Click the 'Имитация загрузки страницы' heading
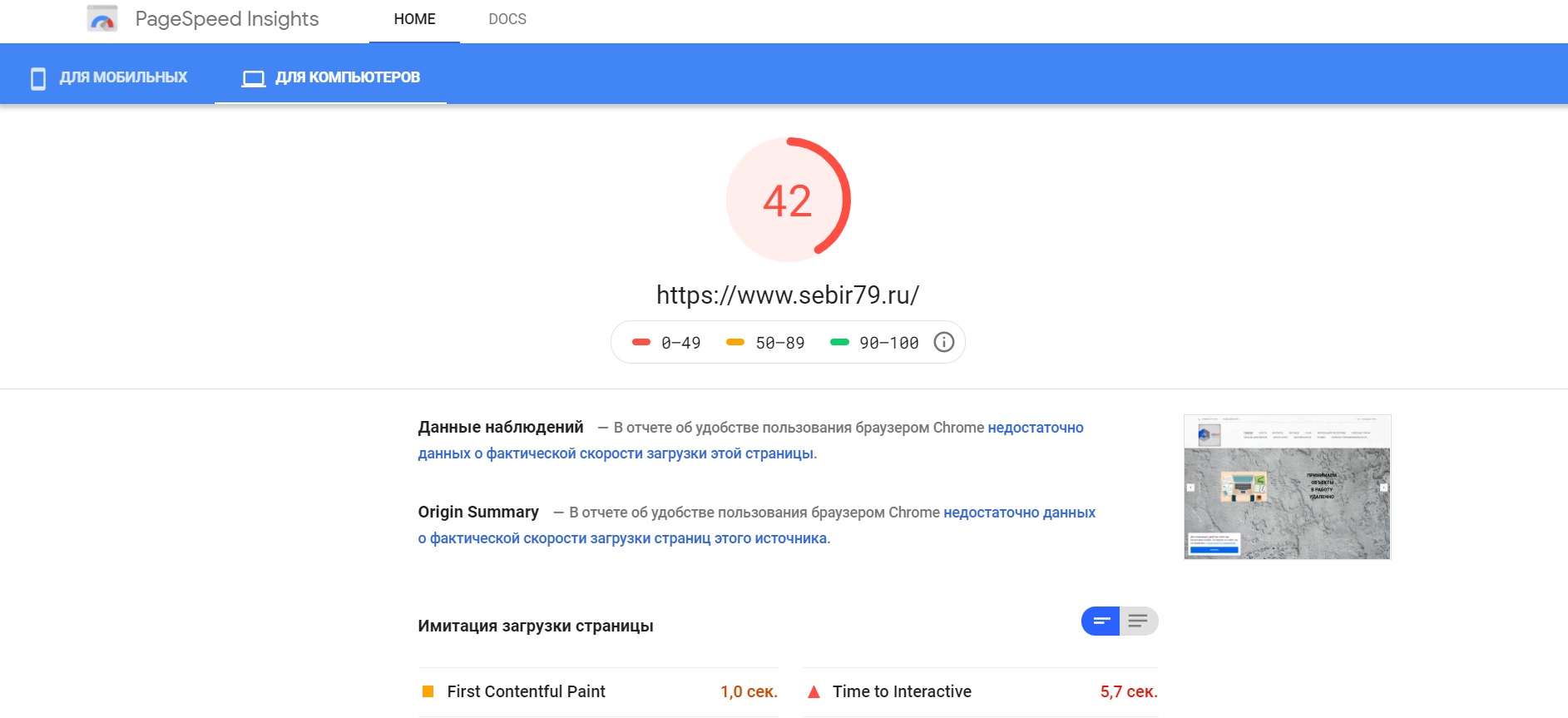This screenshot has height=718, width=1568. tap(536, 626)
